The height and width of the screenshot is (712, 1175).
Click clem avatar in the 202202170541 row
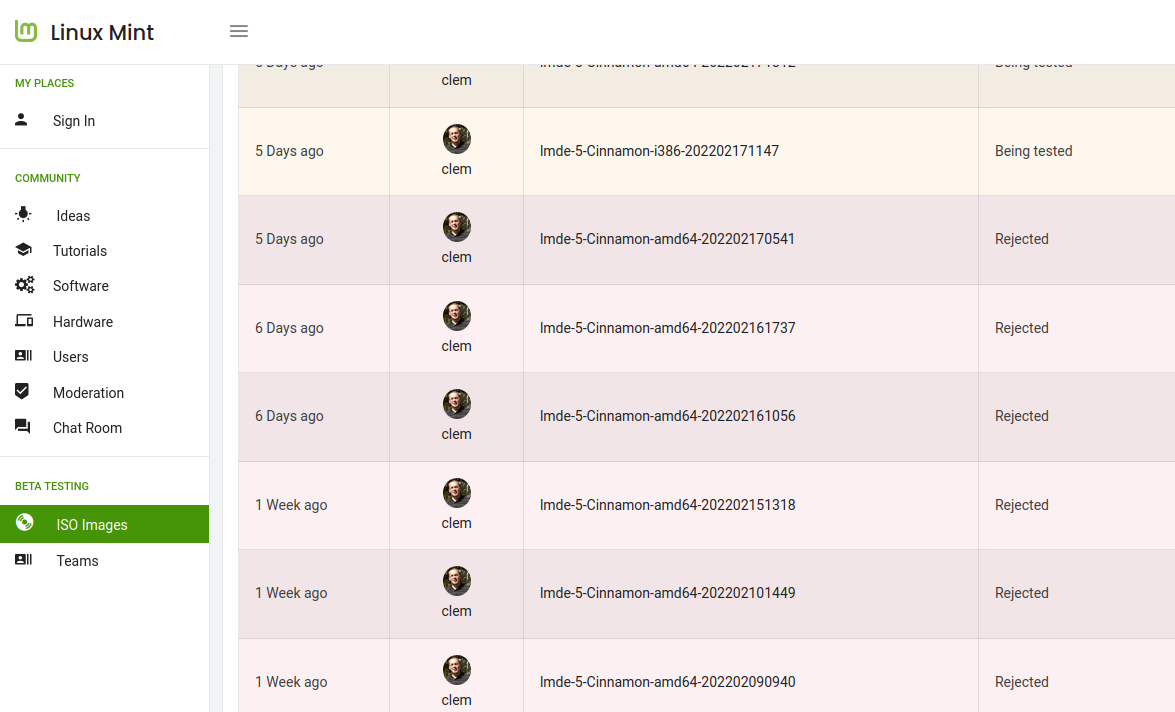coord(456,227)
